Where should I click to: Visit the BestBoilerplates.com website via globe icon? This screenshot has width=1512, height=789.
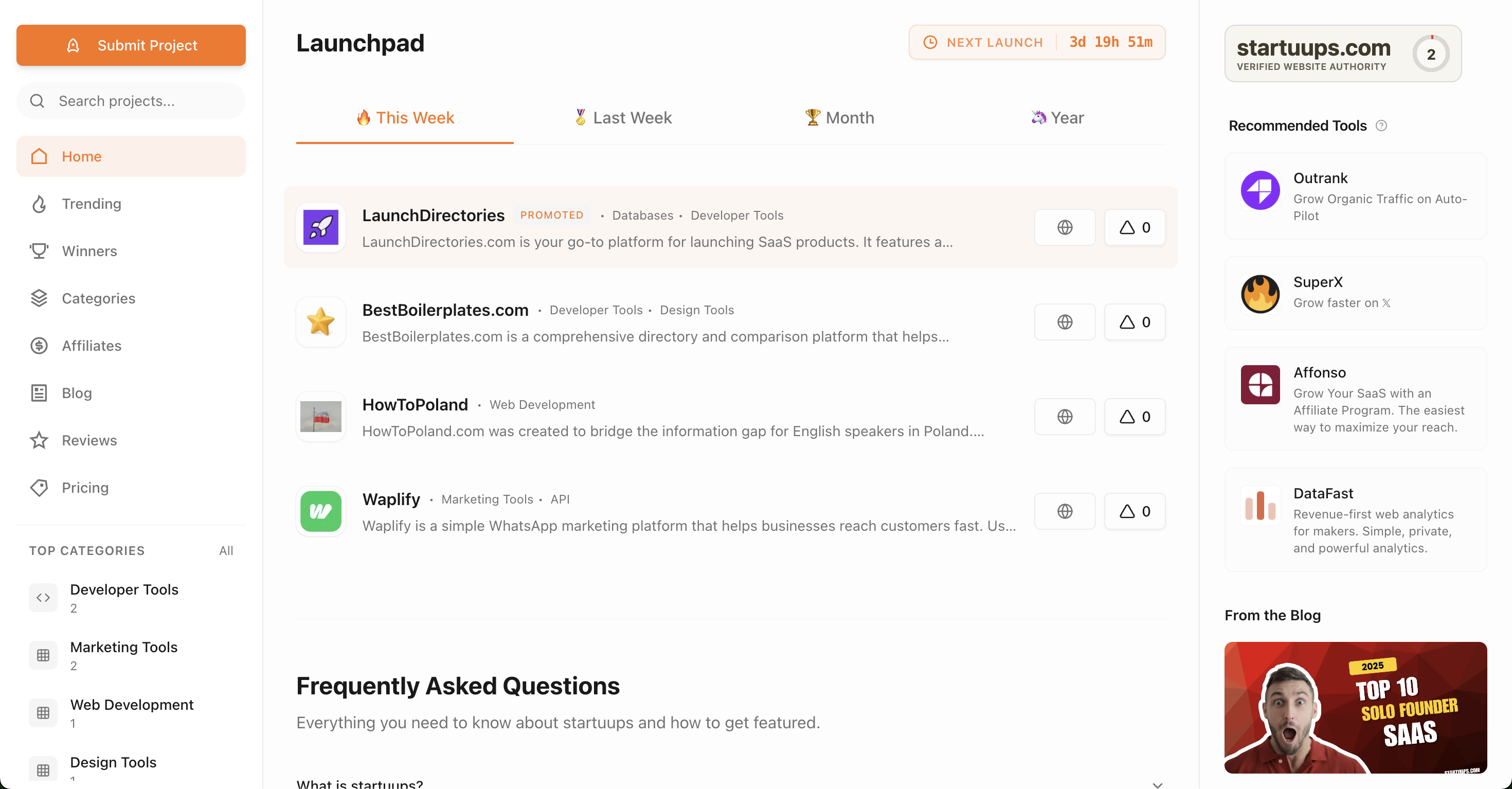tap(1064, 321)
